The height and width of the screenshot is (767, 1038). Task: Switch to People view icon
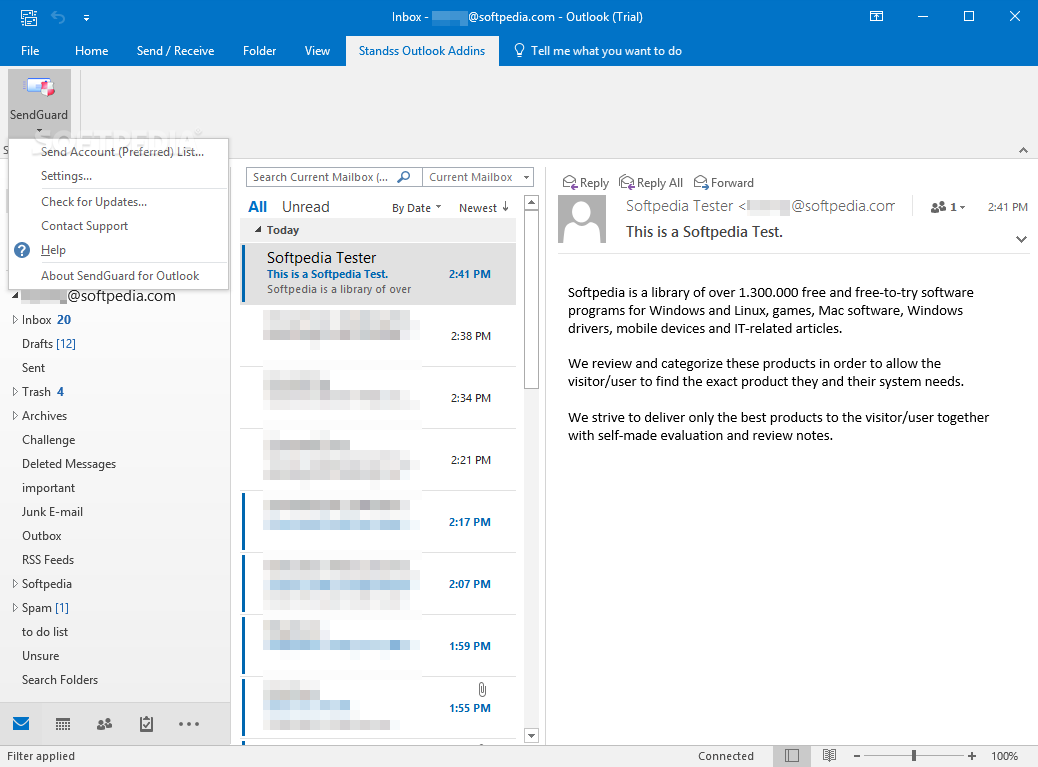pyautogui.click(x=105, y=724)
